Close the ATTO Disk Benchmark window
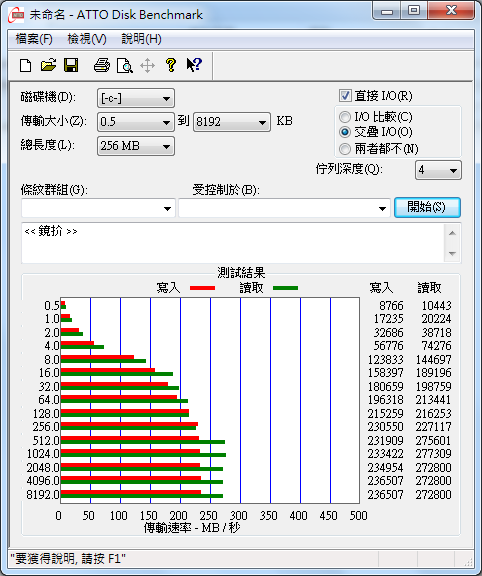This screenshot has height=576, width=482. (x=451, y=11)
